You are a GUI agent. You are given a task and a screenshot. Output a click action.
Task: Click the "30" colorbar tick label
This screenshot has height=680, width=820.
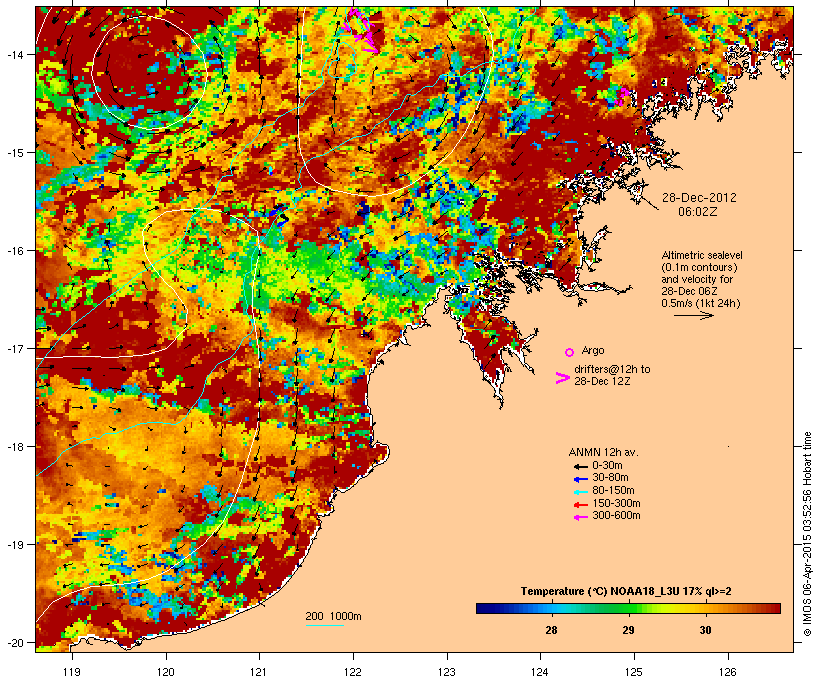tap(705, 630)
